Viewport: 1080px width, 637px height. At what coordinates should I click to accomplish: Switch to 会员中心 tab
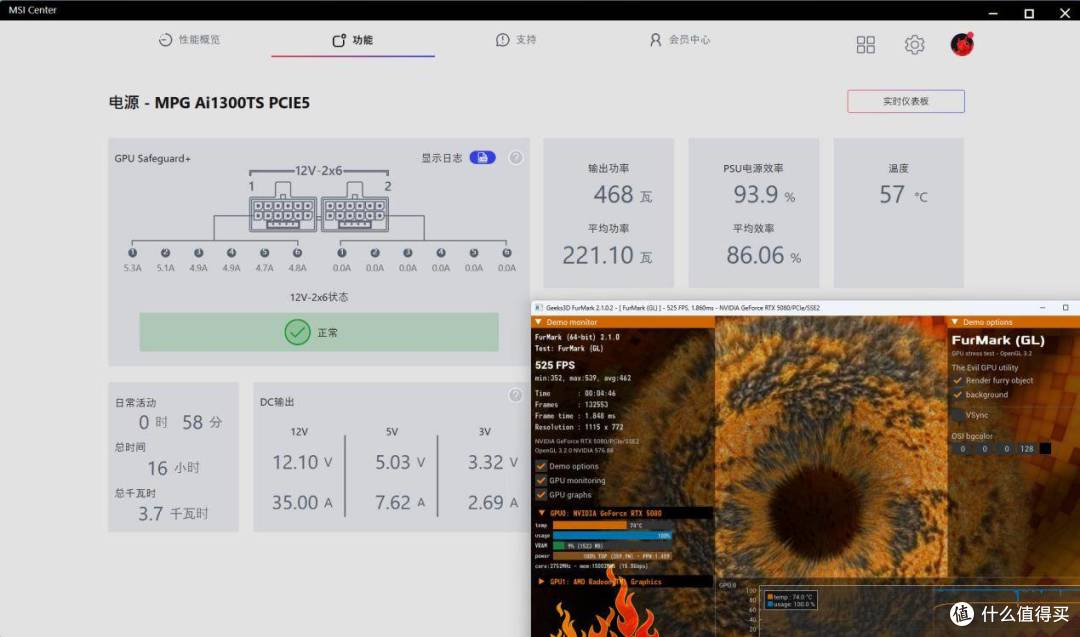click(x=680, y=40)
